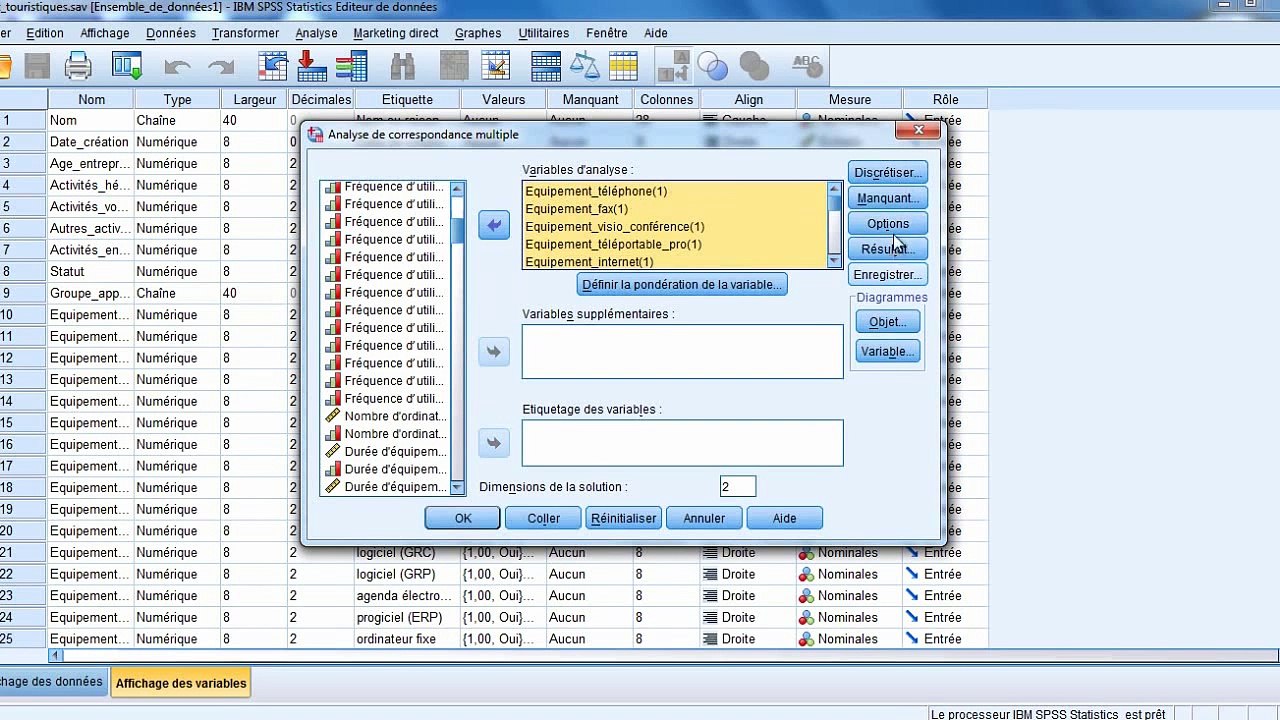
Task: Click down arrow of Variables d'analyse scrollbar
Action: (x=835, y=261)
